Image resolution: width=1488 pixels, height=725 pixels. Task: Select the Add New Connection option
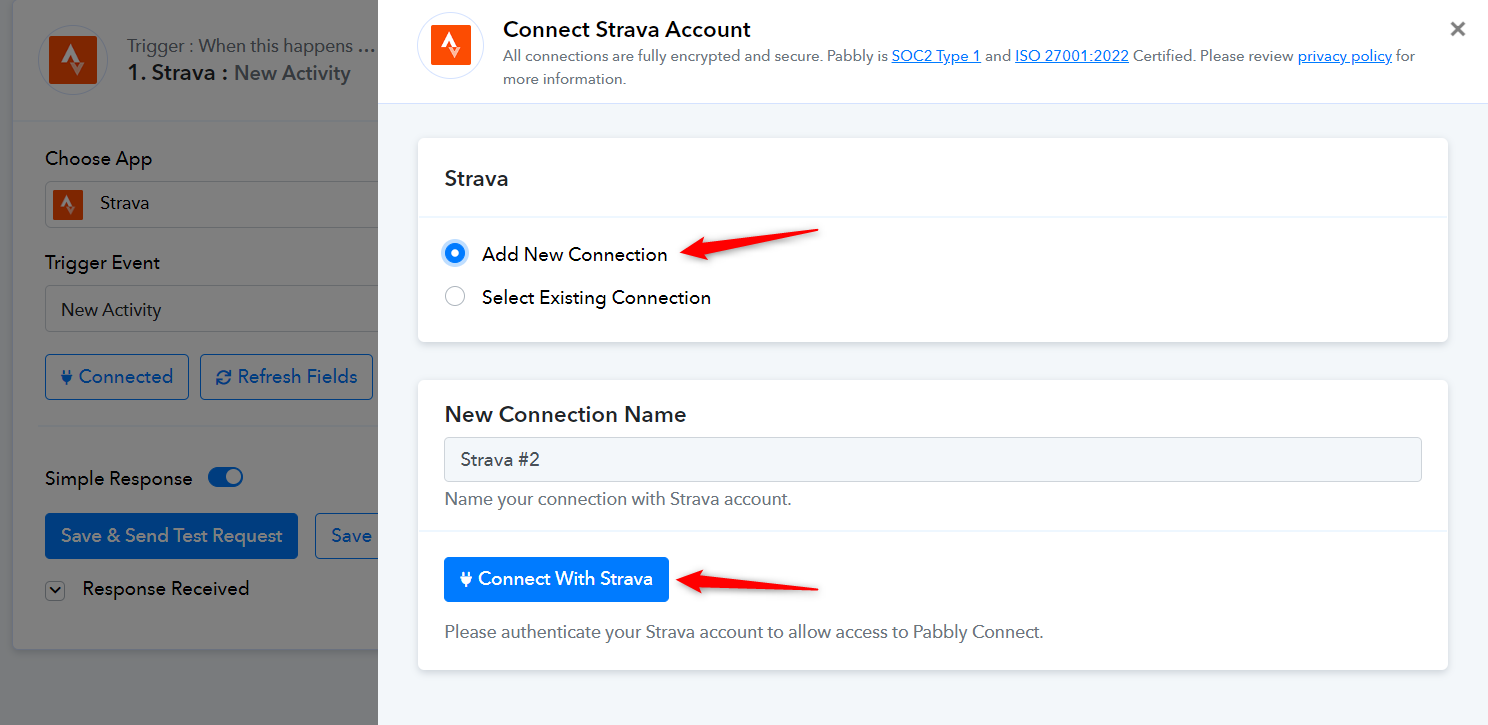click(455, 254)
